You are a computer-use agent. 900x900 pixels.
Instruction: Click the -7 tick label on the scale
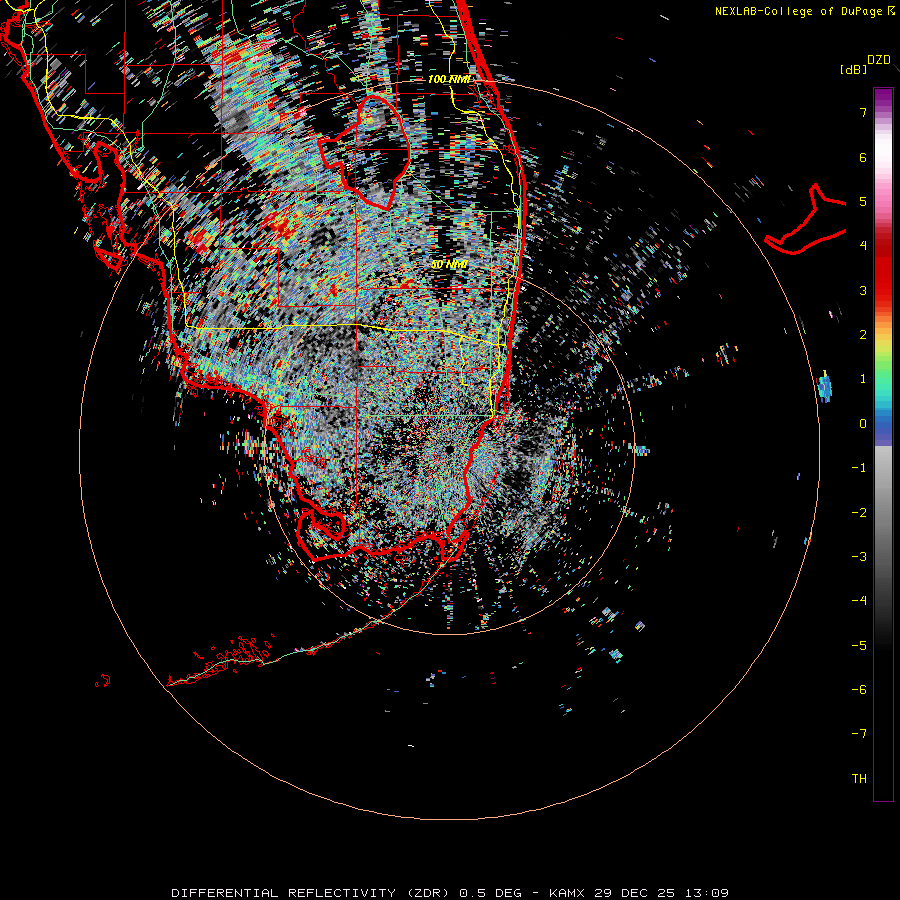pyautogui.click(x=859, y=734)
